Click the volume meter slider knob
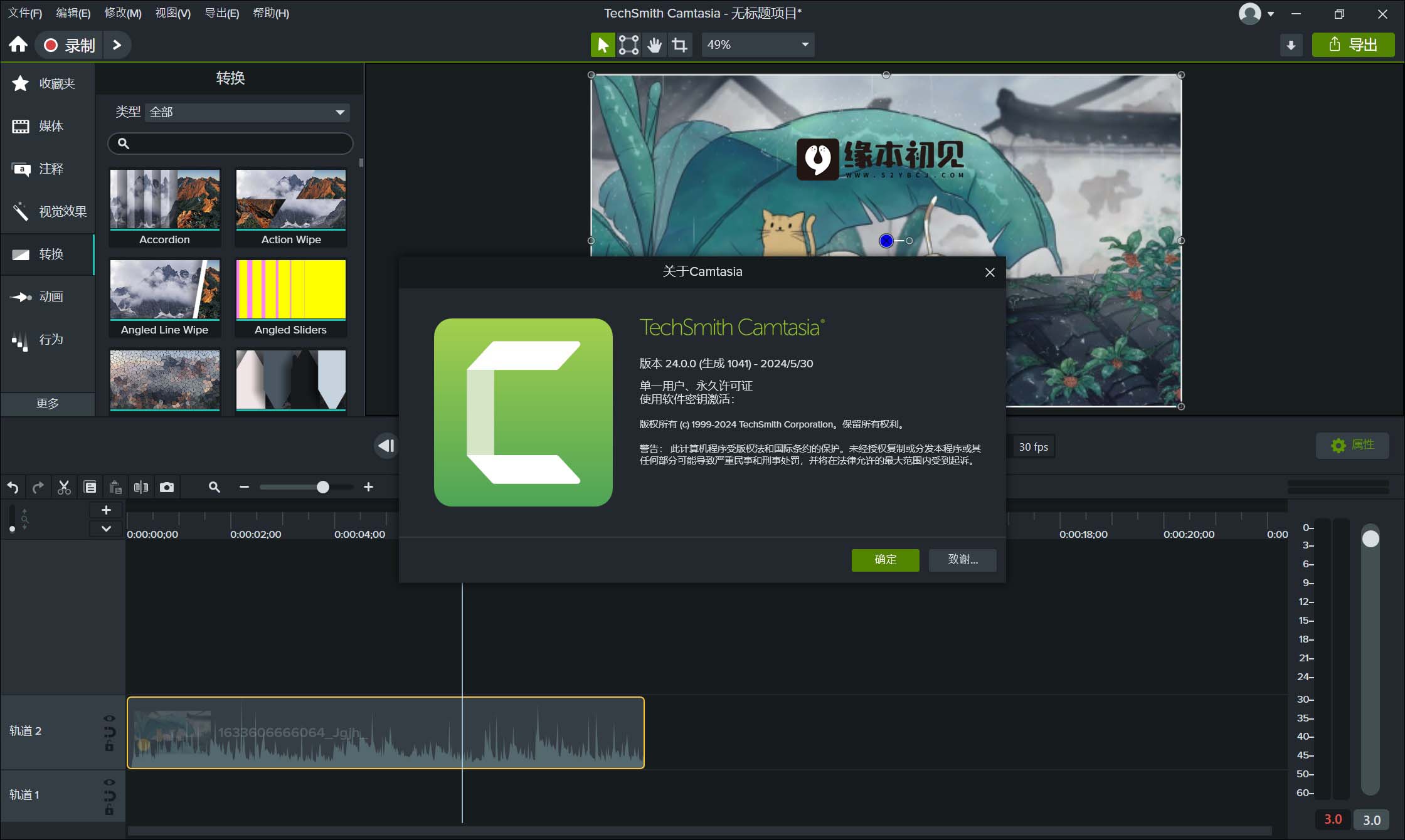 pyautogui.click(x=1371, y=538)
